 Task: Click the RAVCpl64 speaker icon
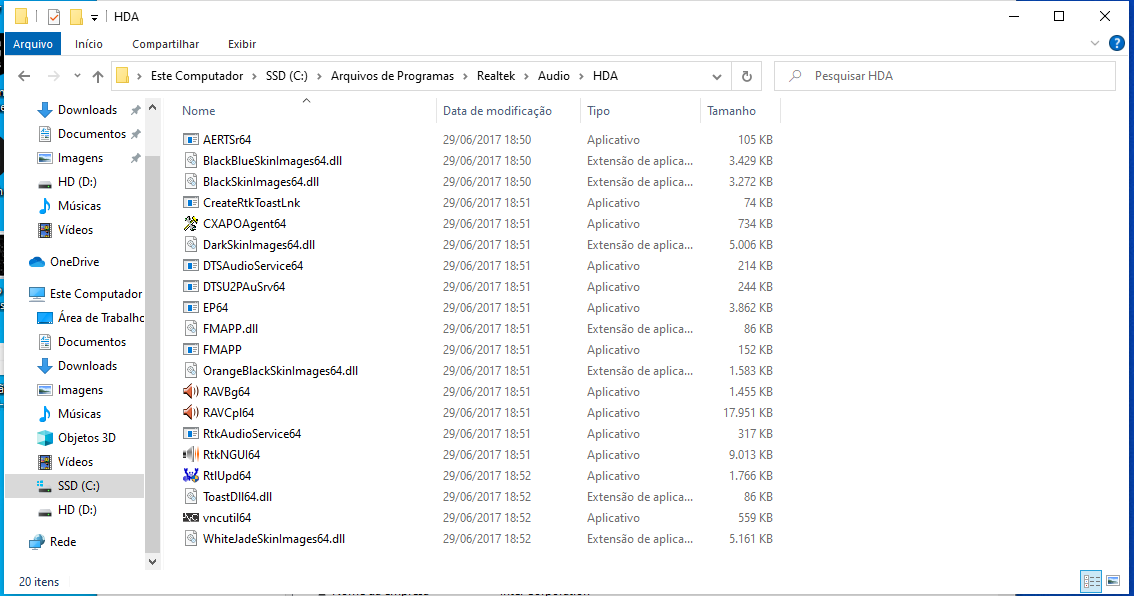(x=190, y=412)
